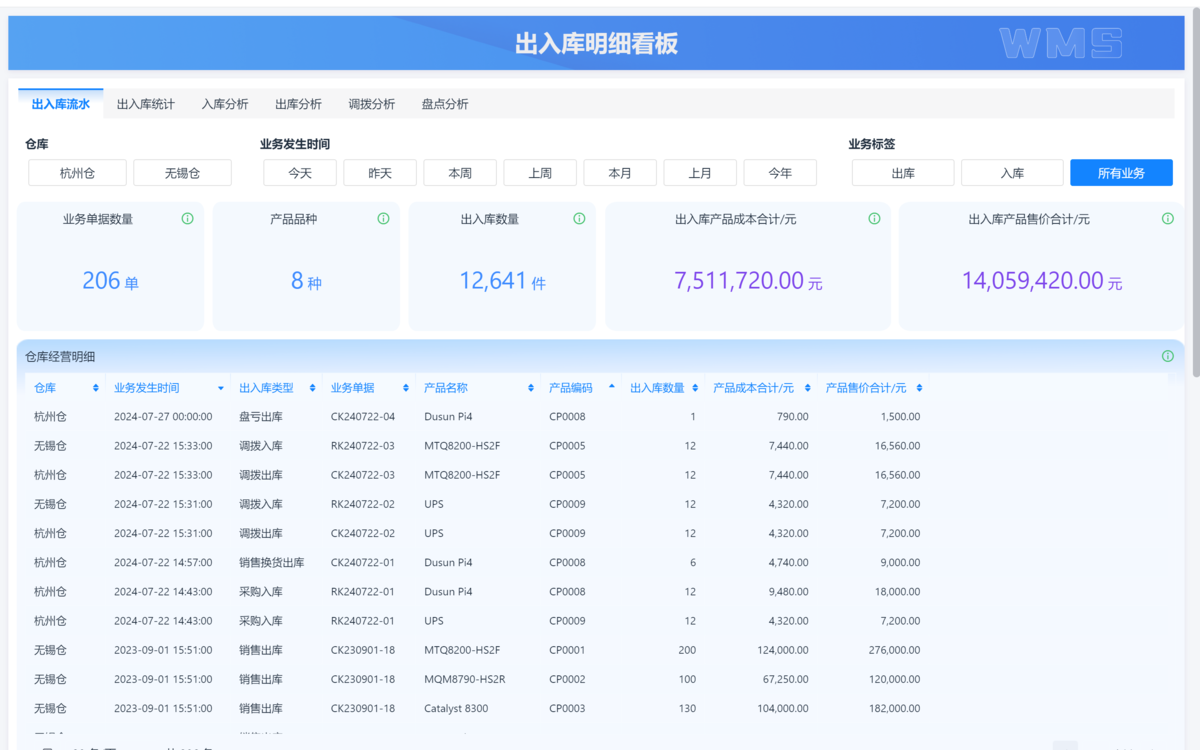Sort table by 仓库 column arrows
The image size is (1200, 750).
(x=96, y=388)
